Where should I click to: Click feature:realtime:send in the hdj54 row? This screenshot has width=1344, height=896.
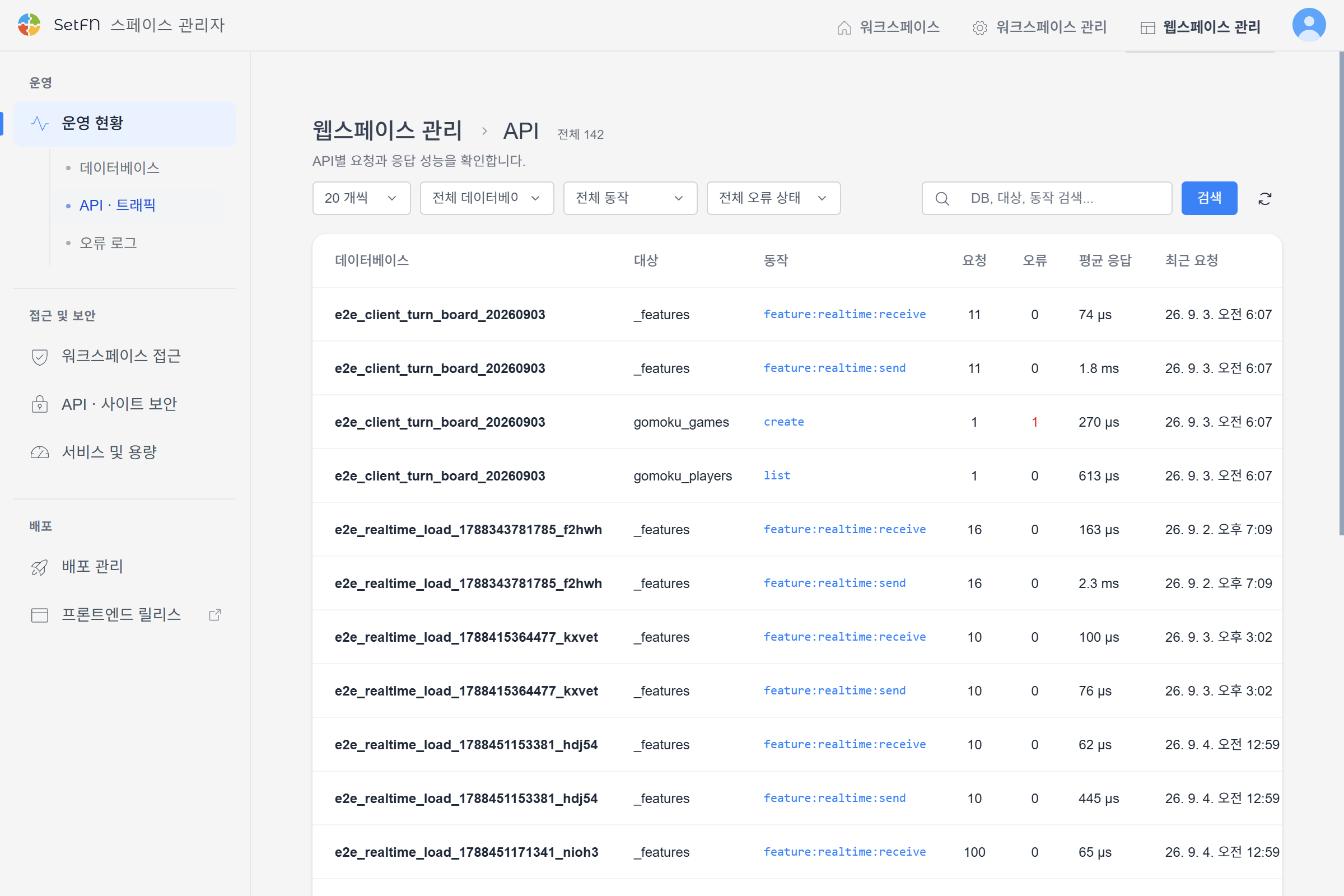[x=835, y=799]
